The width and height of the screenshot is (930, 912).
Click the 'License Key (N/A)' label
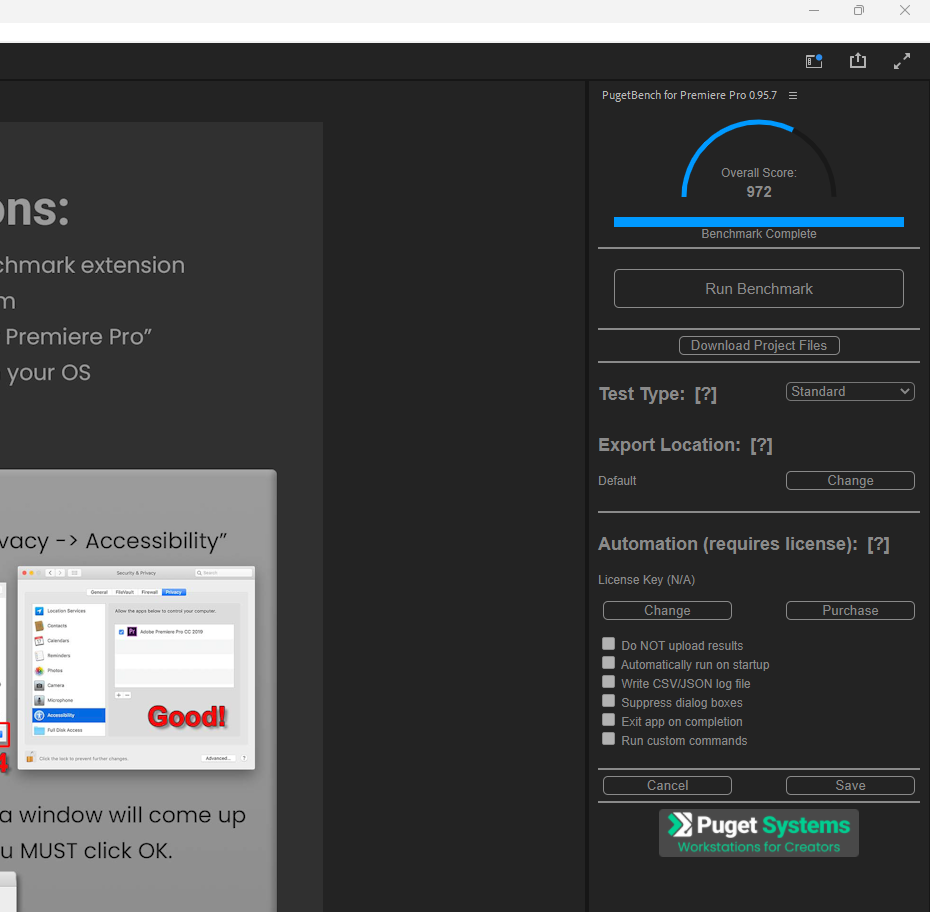pos(646,580)
